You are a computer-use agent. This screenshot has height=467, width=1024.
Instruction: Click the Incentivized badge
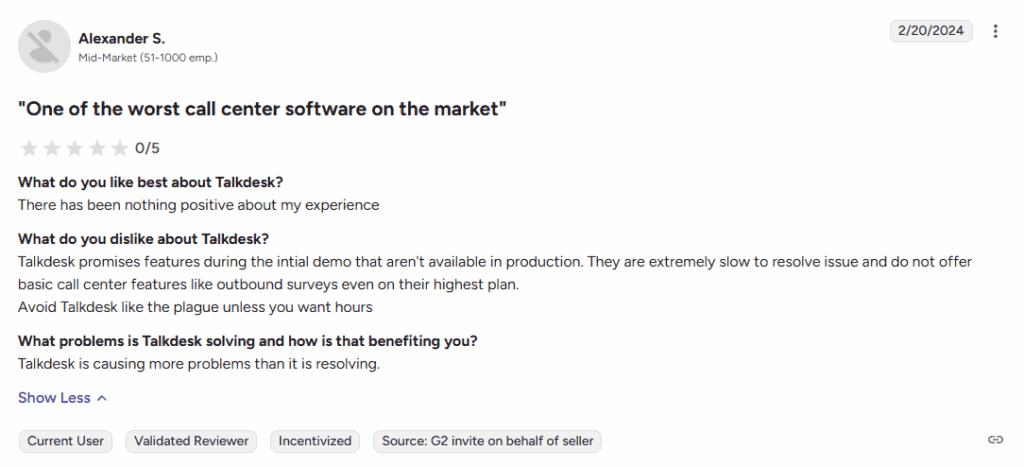tap(315, 441)
